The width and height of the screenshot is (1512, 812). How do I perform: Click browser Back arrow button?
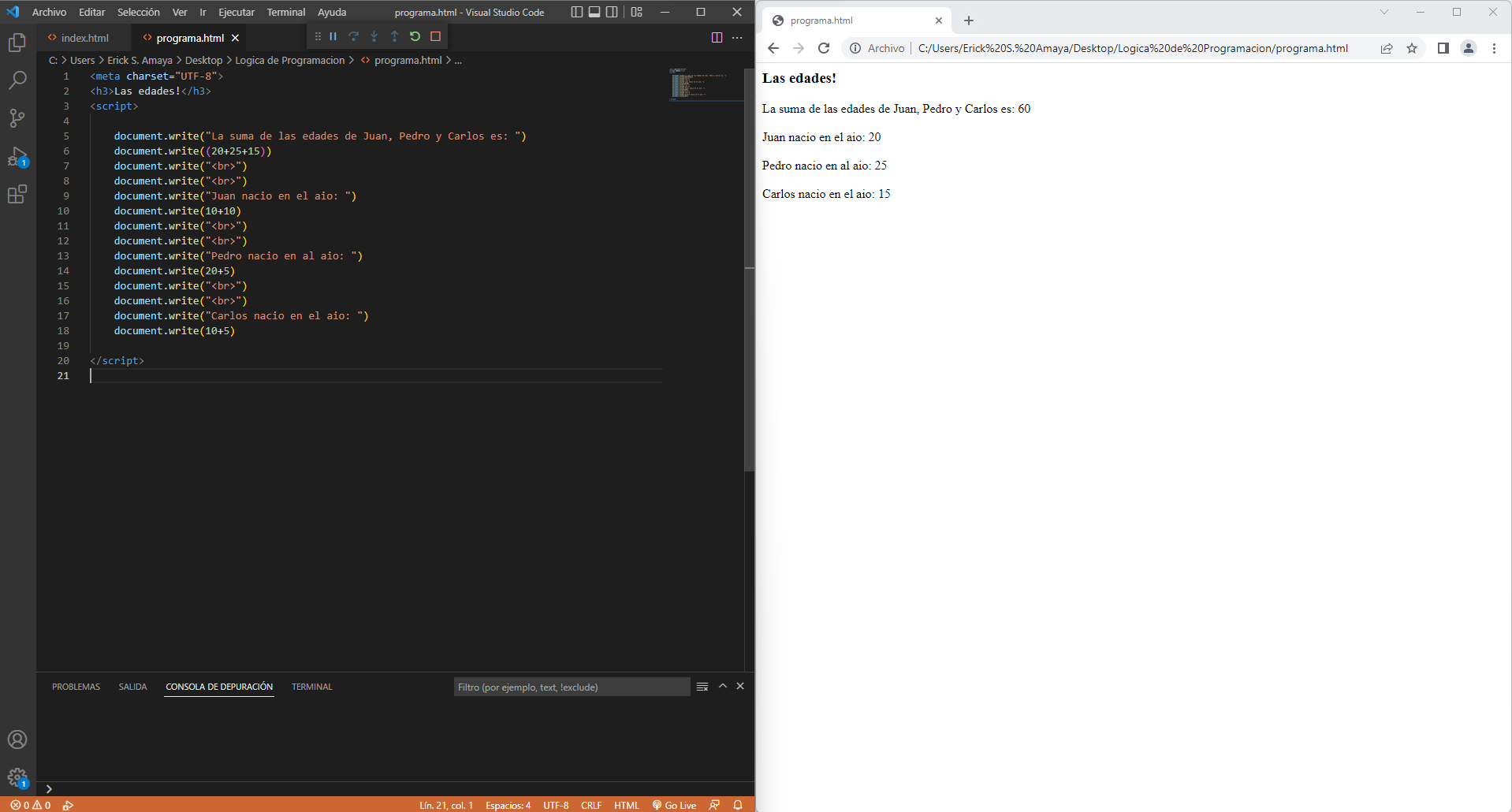click(x=773, y=48)
